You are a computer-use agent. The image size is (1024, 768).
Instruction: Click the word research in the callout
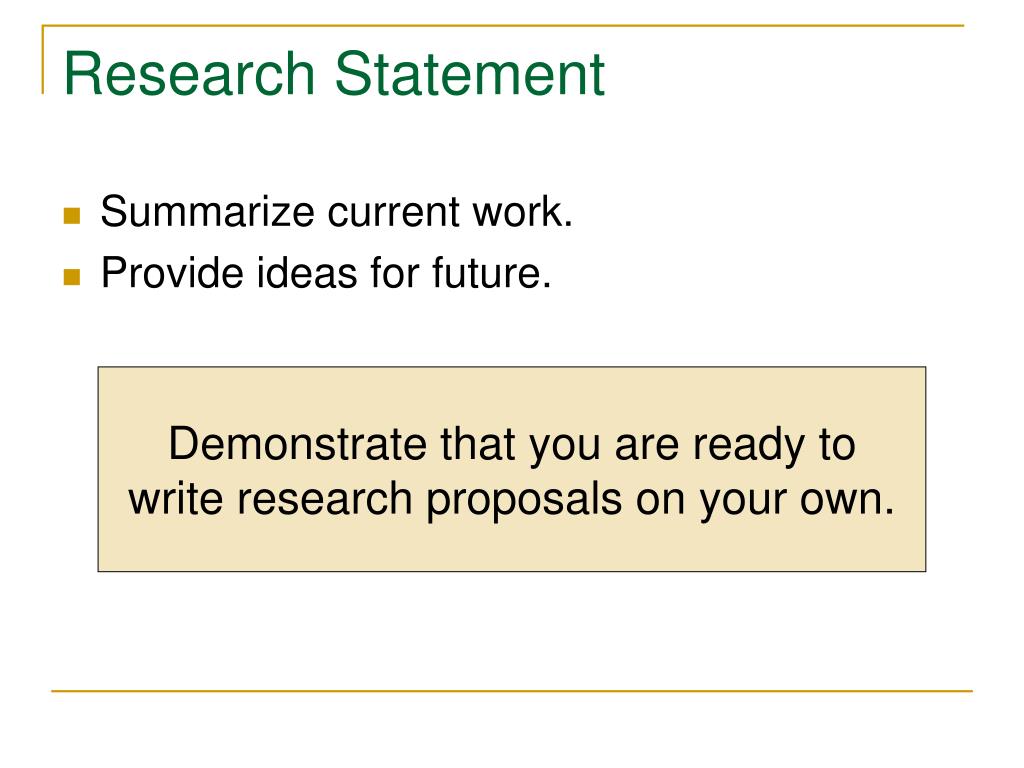325,499
